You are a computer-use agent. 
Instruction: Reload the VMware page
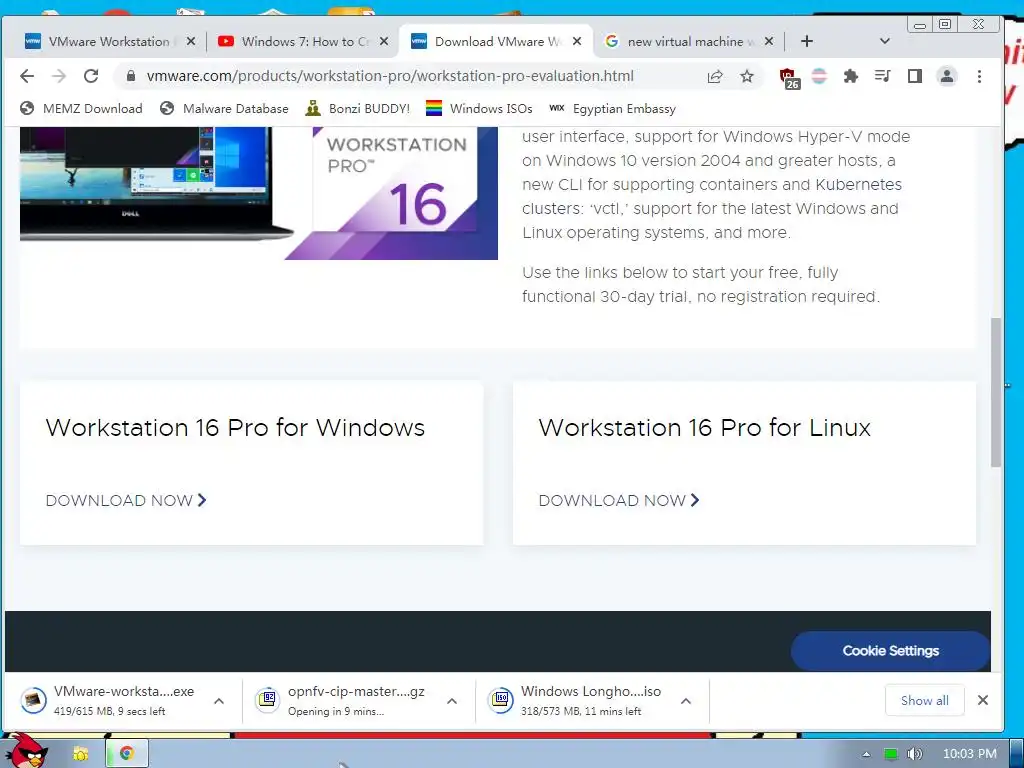click(x=91, y=76)
